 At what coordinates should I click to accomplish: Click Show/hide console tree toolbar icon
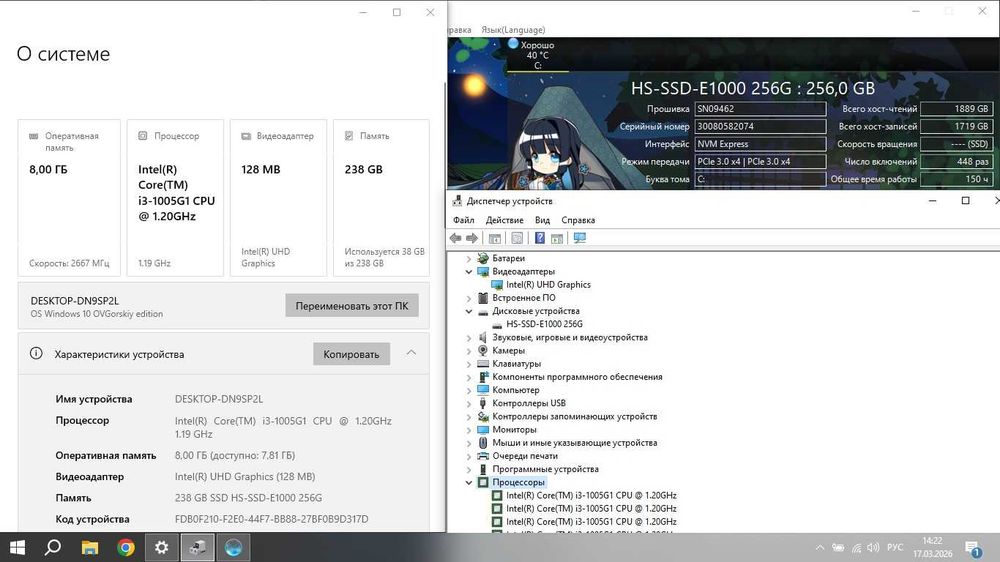pyautogui.click(x=494, y=238)
